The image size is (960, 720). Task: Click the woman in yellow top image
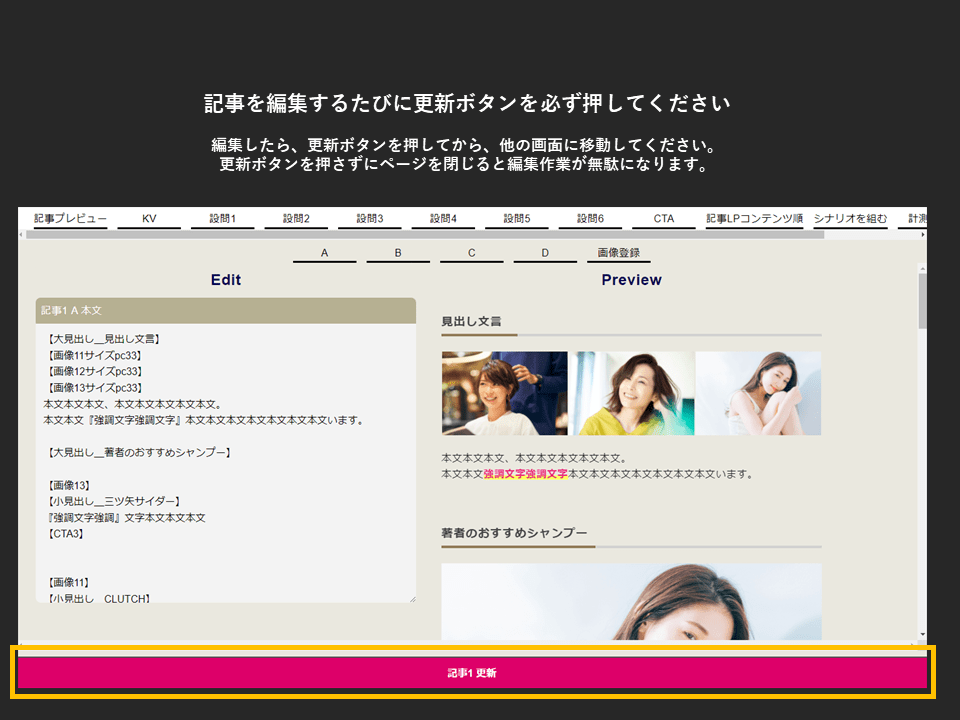632,393
